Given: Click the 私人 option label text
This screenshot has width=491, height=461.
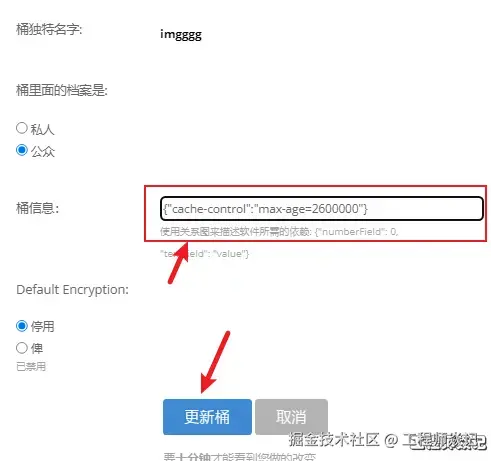Looking at the screenshot, I should [42, 129].
